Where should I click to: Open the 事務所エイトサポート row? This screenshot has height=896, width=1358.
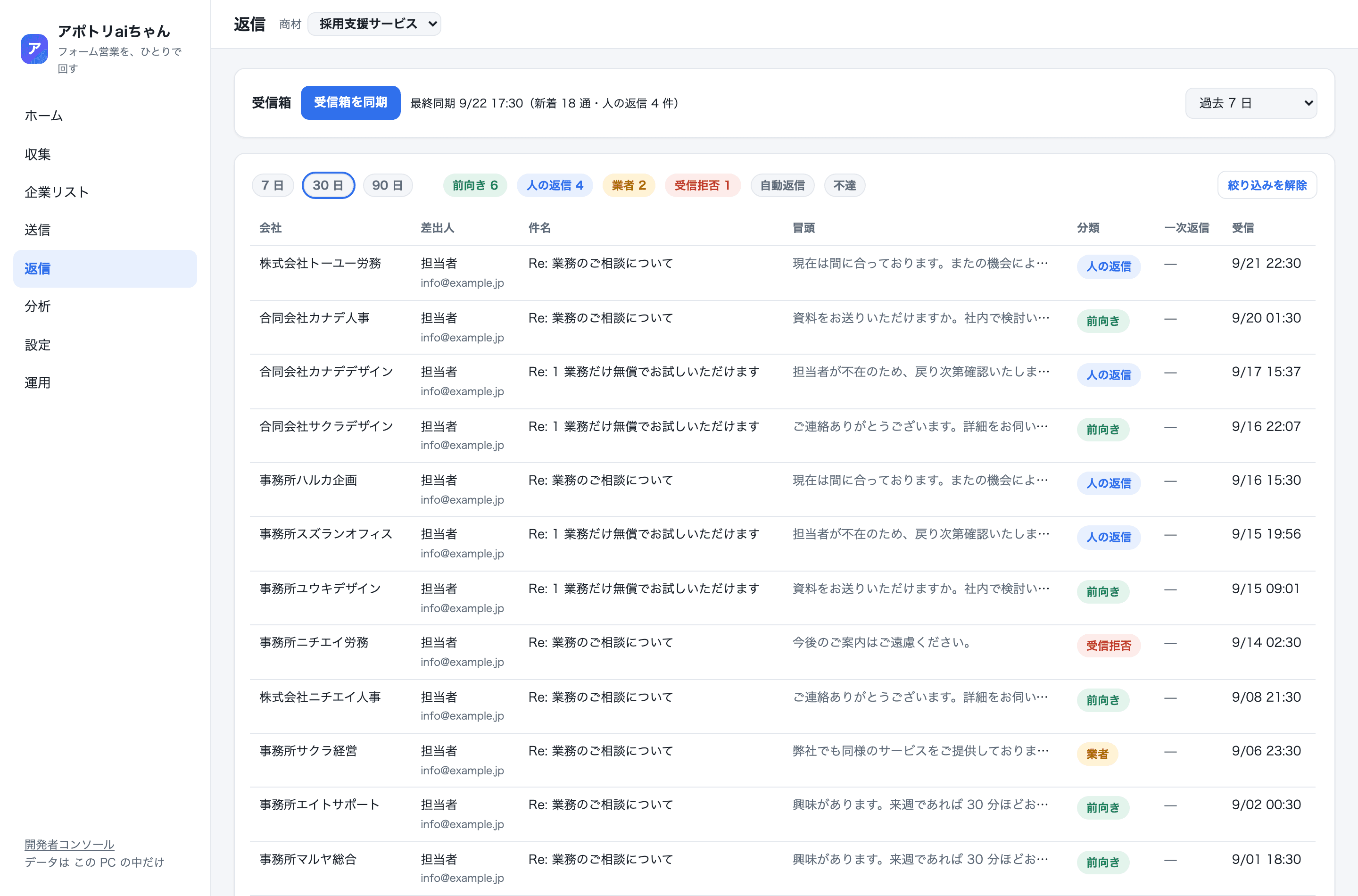click(782, 814)
